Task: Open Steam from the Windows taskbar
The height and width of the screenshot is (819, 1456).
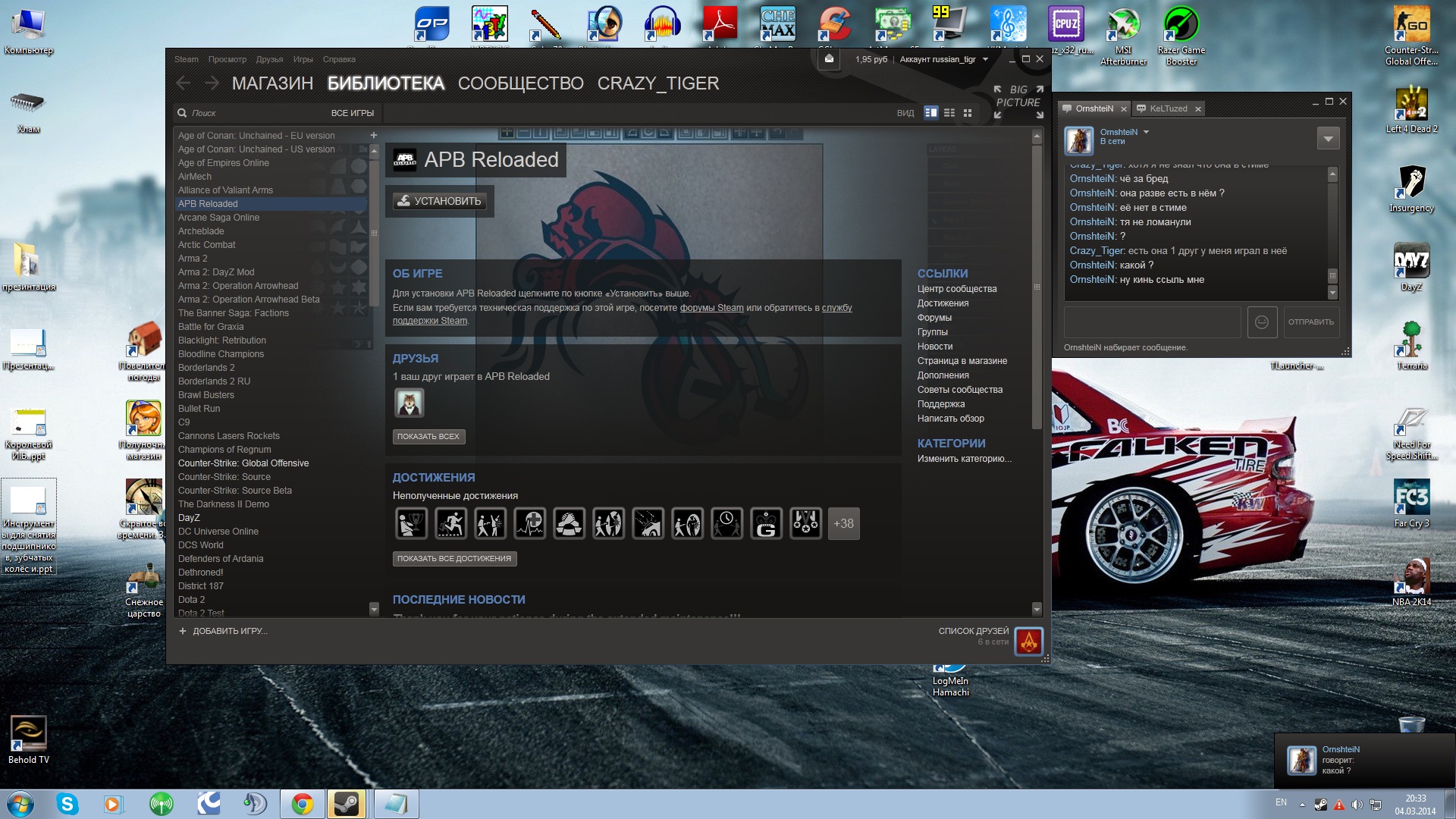Action: tap(347, 804)
